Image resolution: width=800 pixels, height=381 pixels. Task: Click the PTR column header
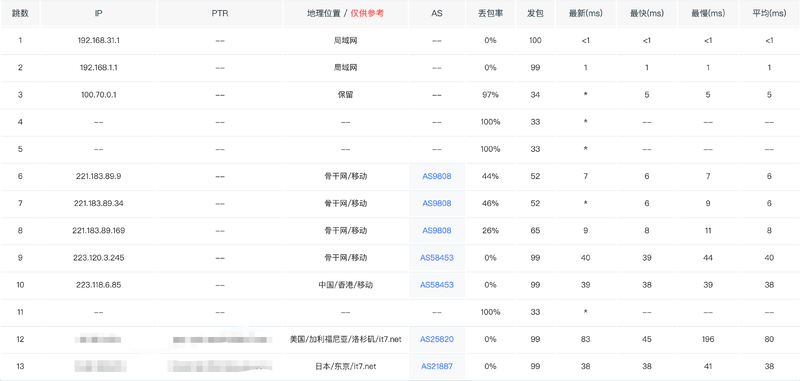219,14
